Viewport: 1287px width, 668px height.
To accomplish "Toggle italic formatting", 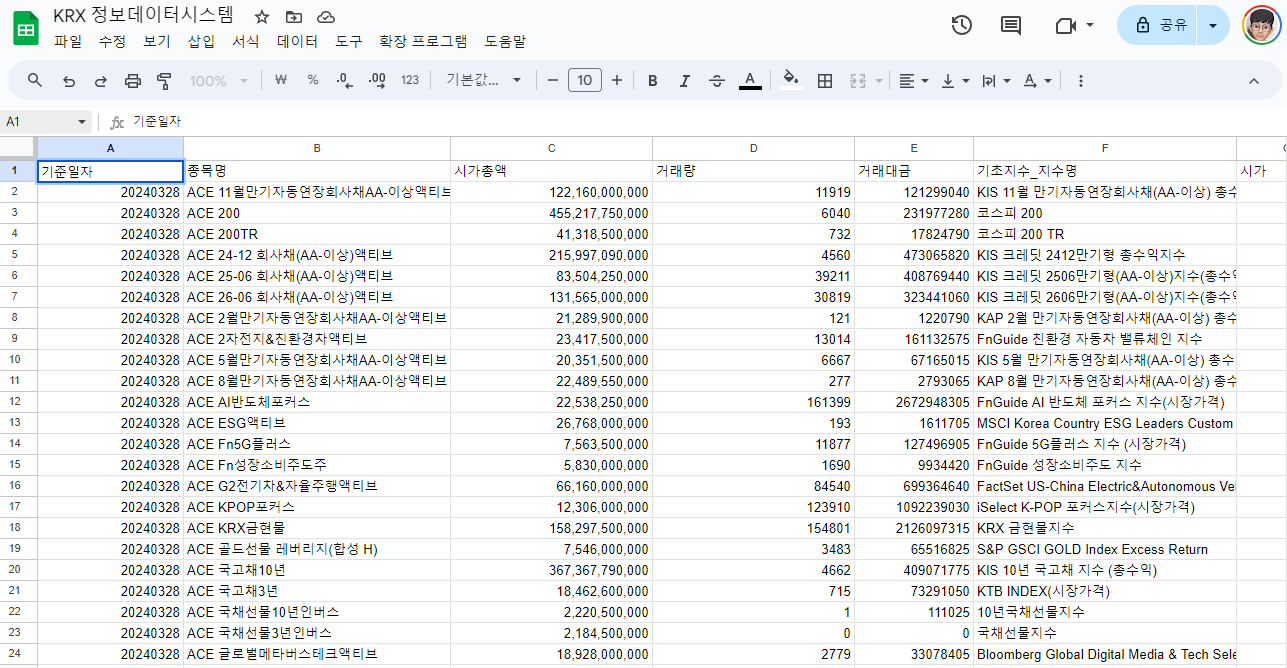I will pyautogui.click(x=684, y=80).
